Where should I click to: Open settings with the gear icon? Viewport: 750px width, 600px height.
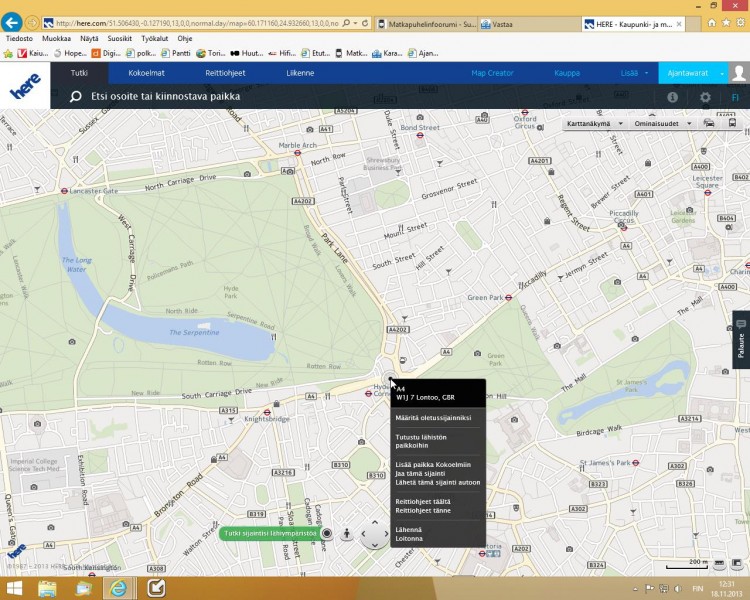pos(705,97)
